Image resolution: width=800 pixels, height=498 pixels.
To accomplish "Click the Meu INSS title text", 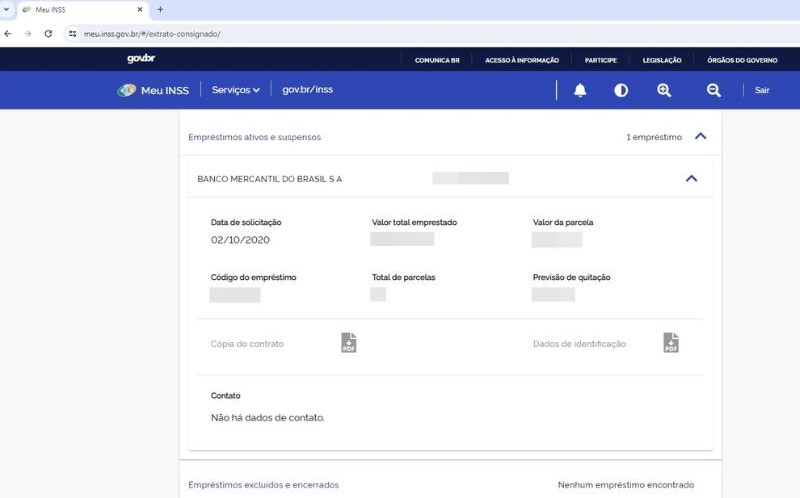I will click(x=165, y=90).
